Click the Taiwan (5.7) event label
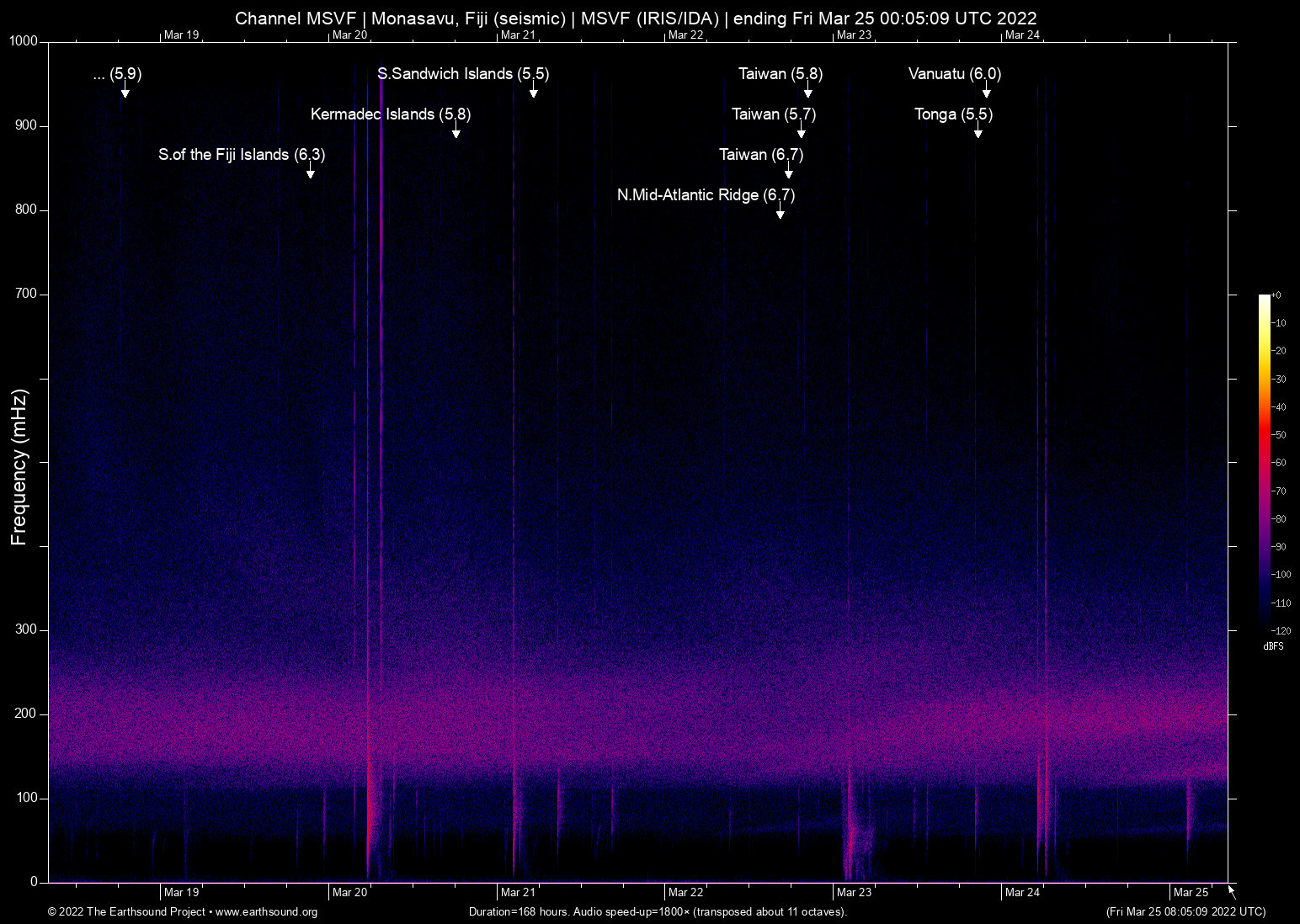 pyautogui.click(x=774, y=114)
